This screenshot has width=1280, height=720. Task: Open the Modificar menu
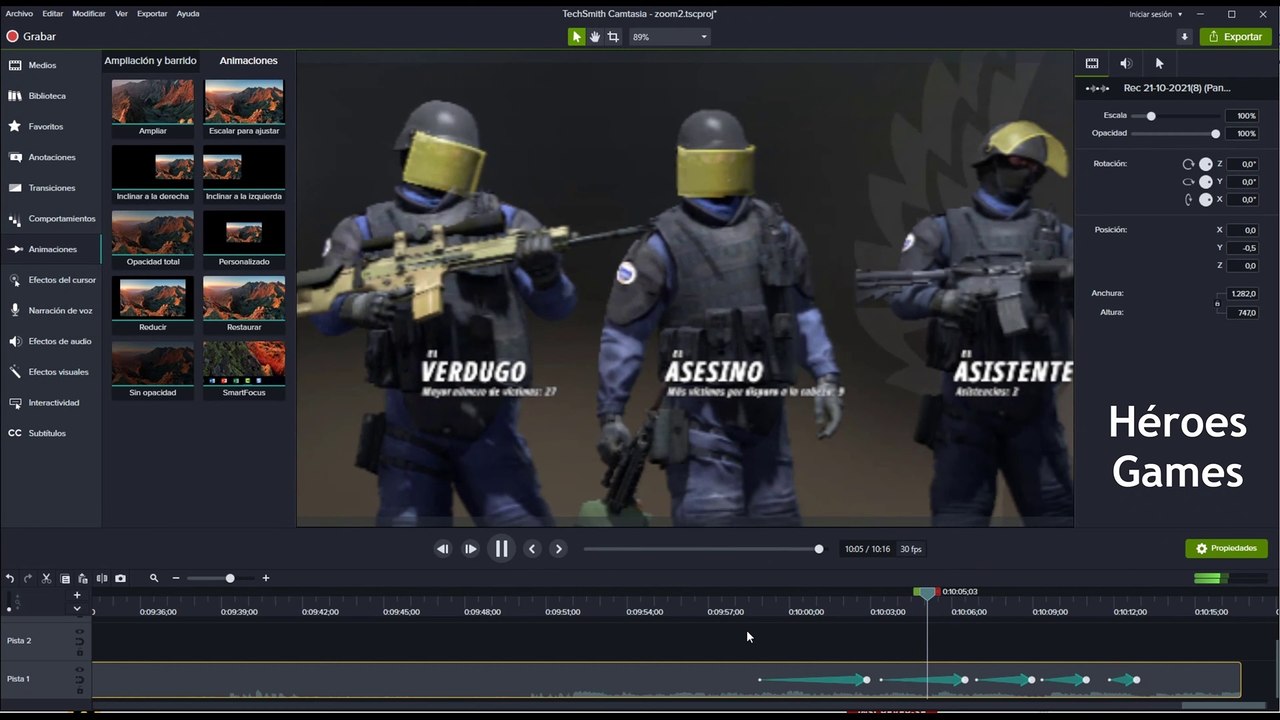point(89,14)
